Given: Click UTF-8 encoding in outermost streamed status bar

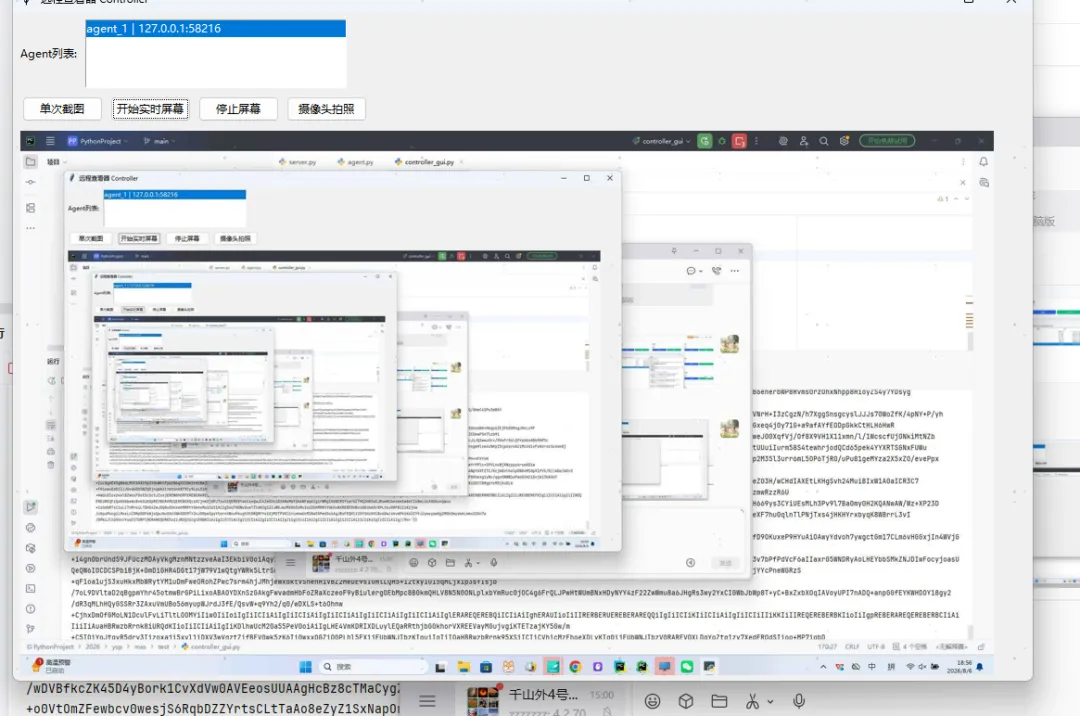Looking at the screenshot, I should 876,646.
